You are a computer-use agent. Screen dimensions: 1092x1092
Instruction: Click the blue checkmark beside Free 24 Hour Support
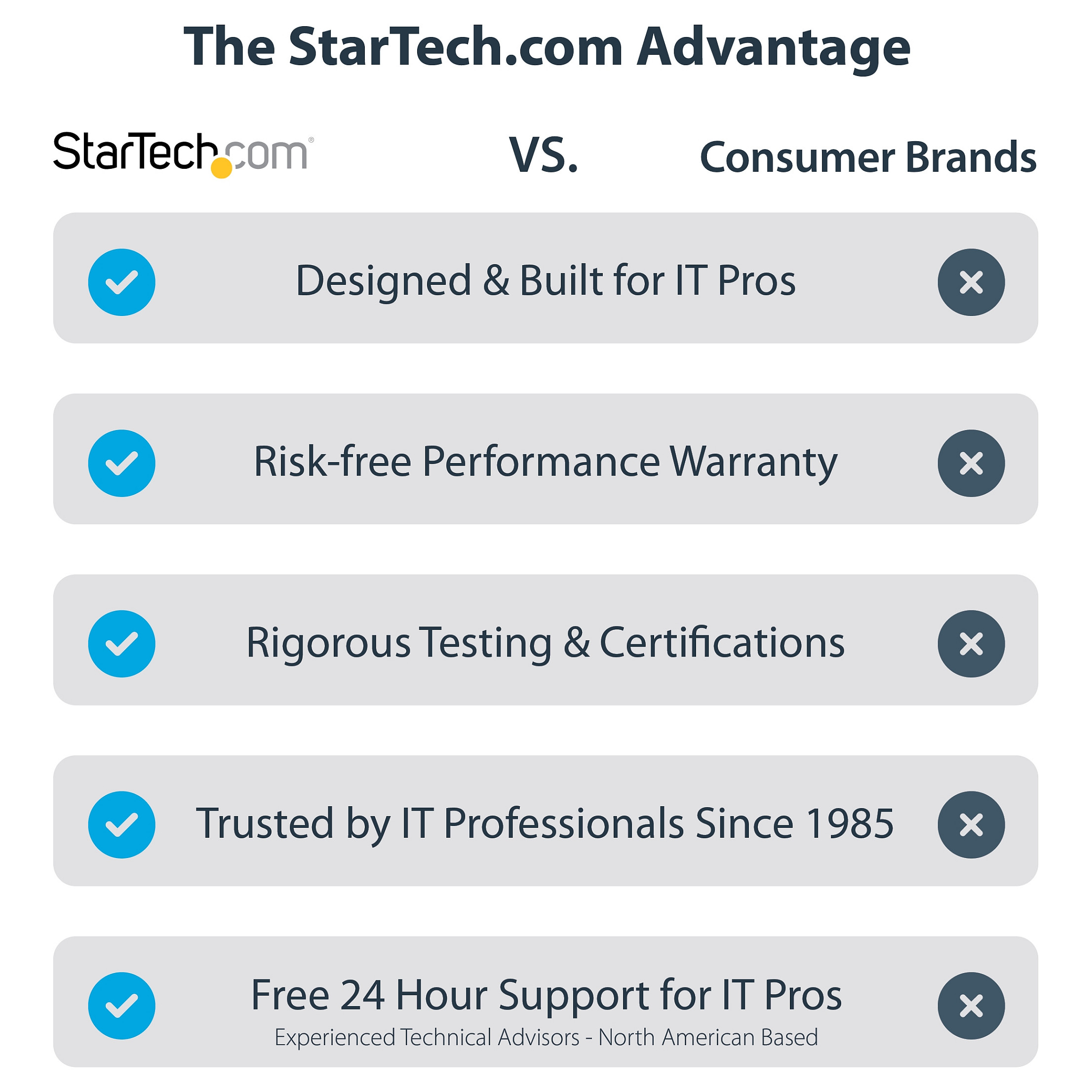(x=121, y=1005)
